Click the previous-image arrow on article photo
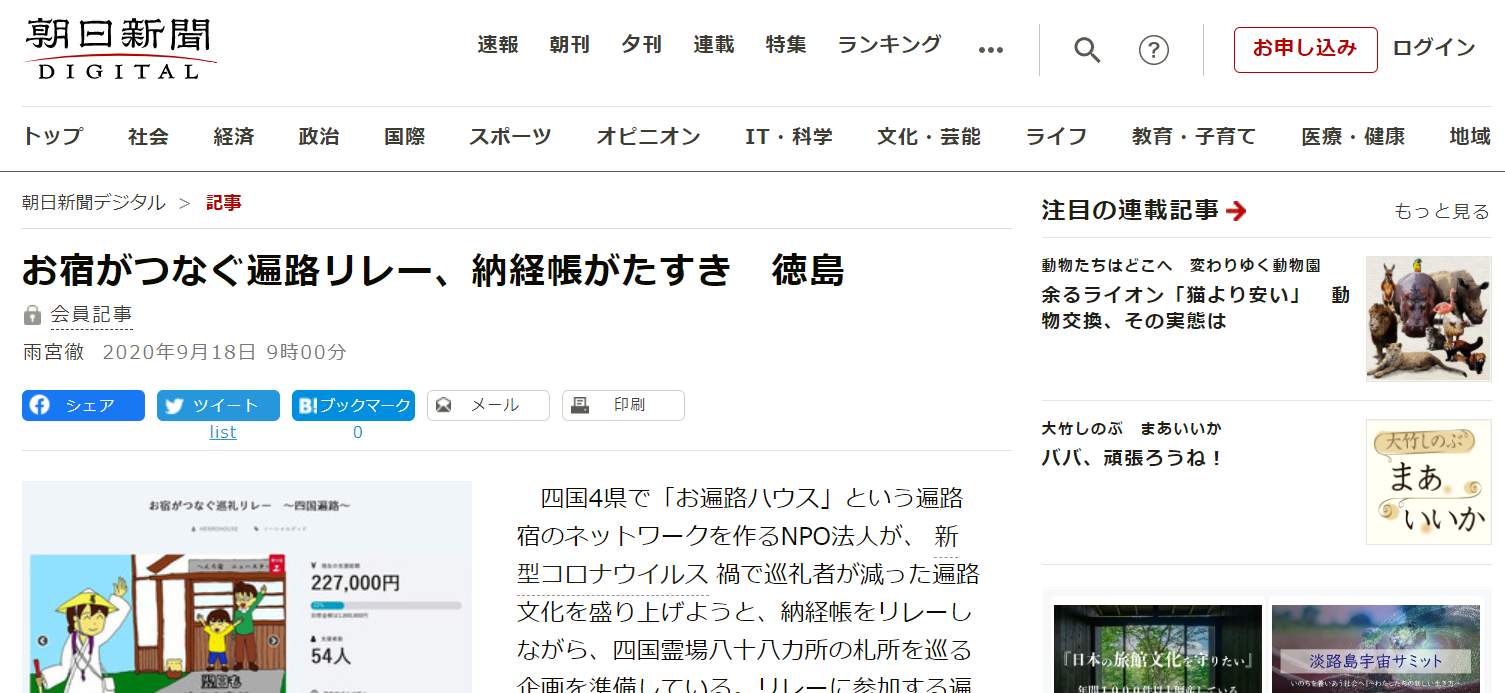 tap(42, 641)
